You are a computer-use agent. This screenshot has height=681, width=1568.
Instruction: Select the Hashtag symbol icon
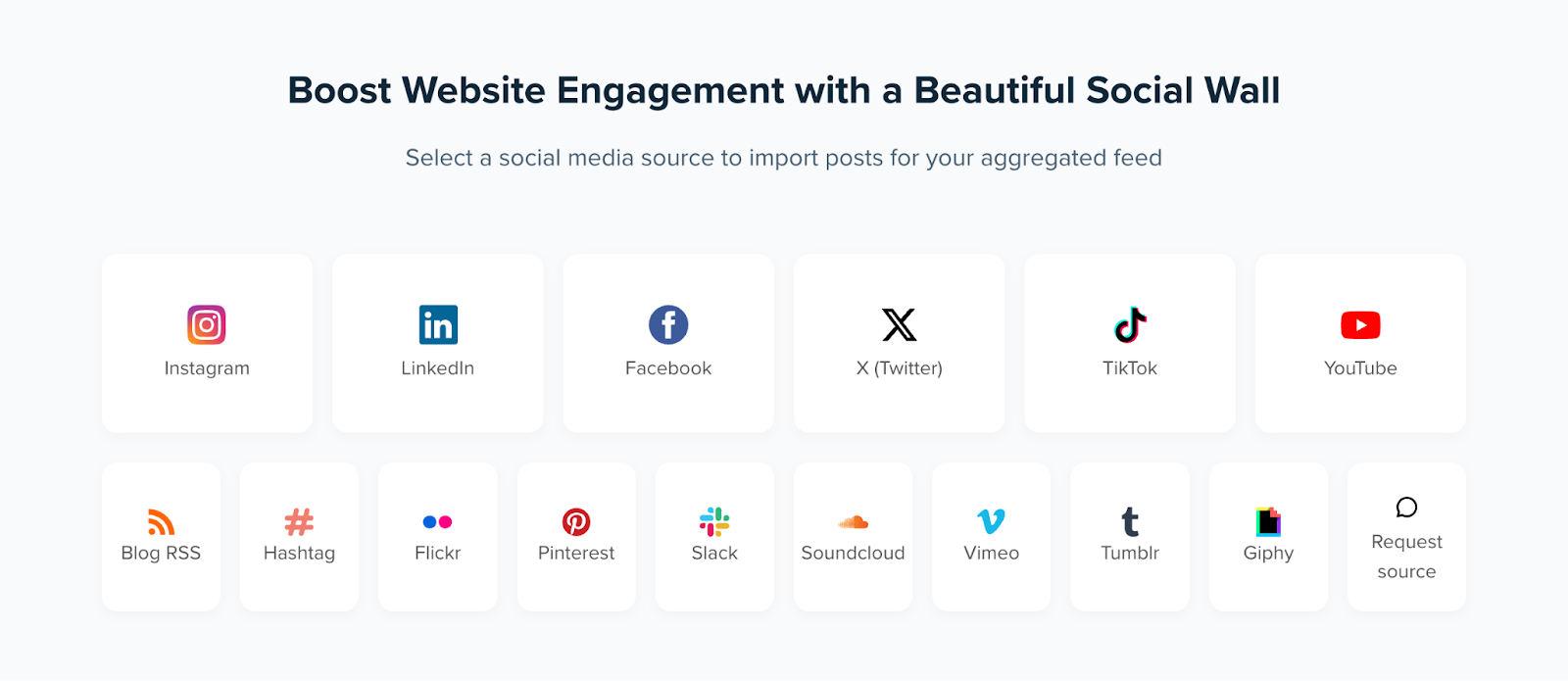(299, 522)
